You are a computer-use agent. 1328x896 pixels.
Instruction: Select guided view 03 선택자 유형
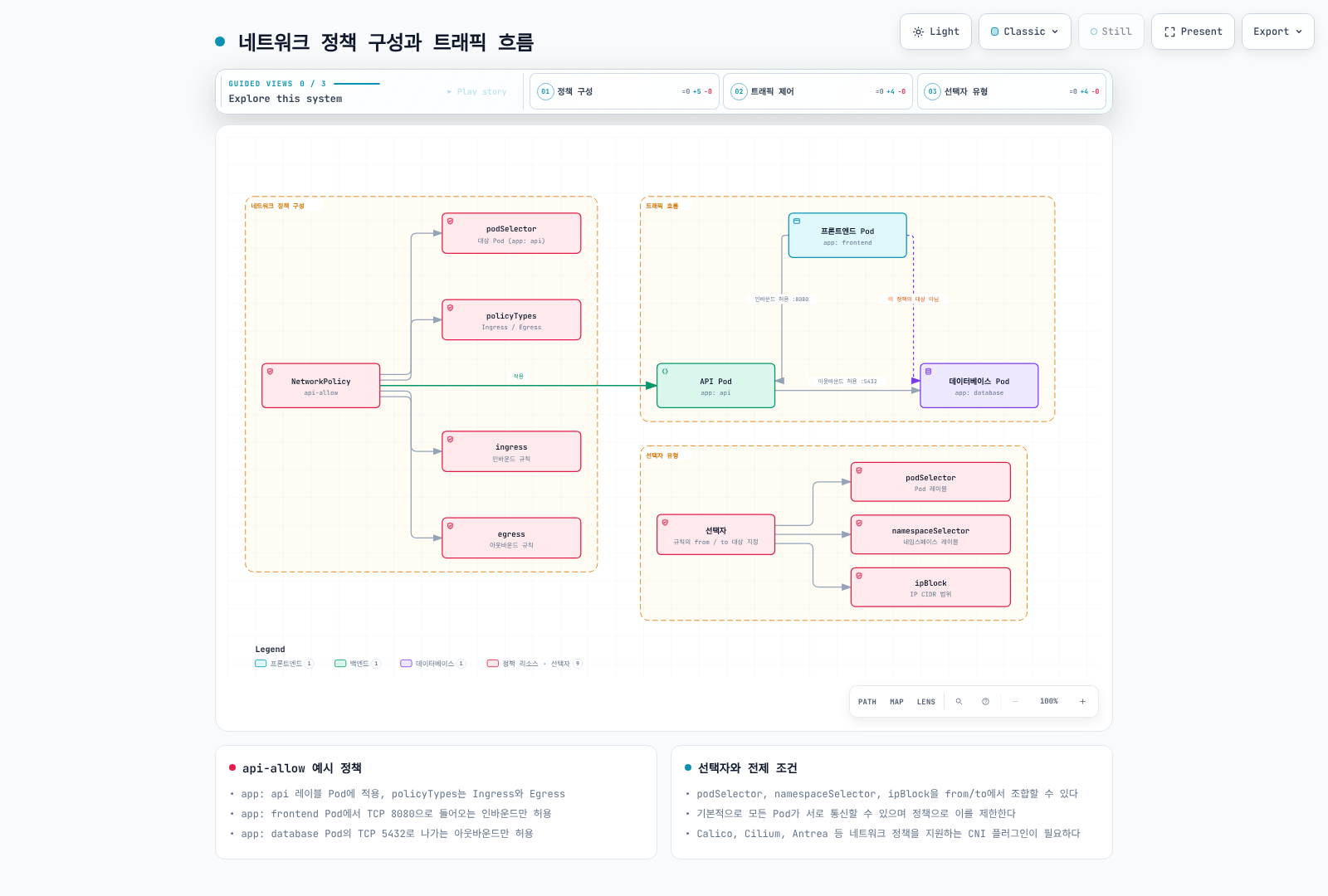tap(1012, 91)
